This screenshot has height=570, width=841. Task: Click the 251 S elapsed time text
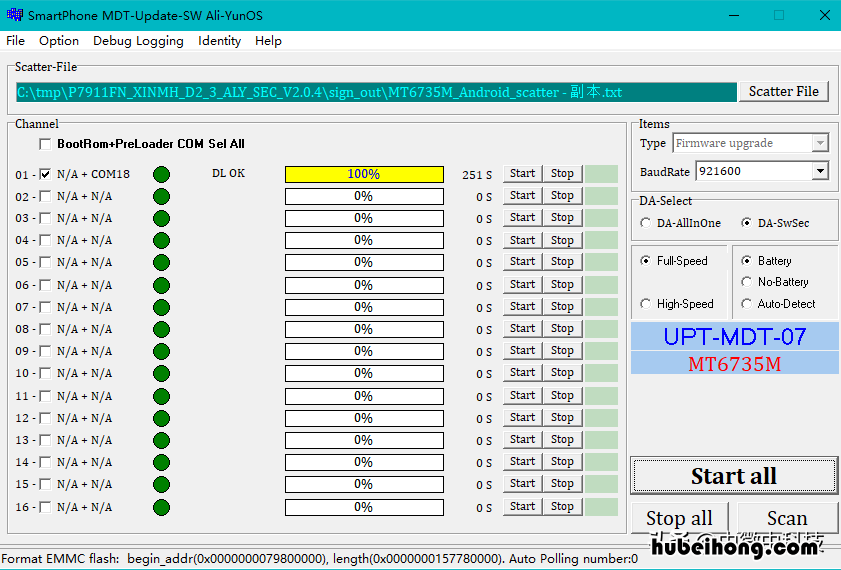pos(477,175)
